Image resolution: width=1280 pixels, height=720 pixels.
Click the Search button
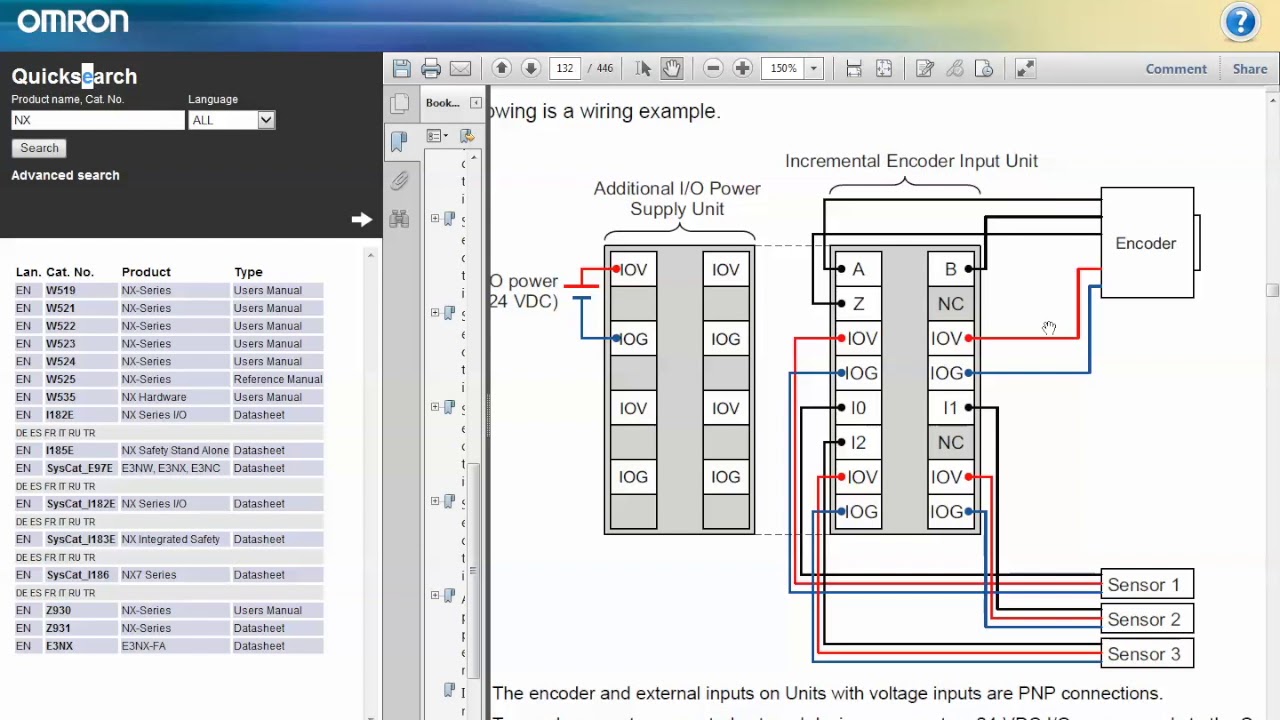(x=40, y=148)
